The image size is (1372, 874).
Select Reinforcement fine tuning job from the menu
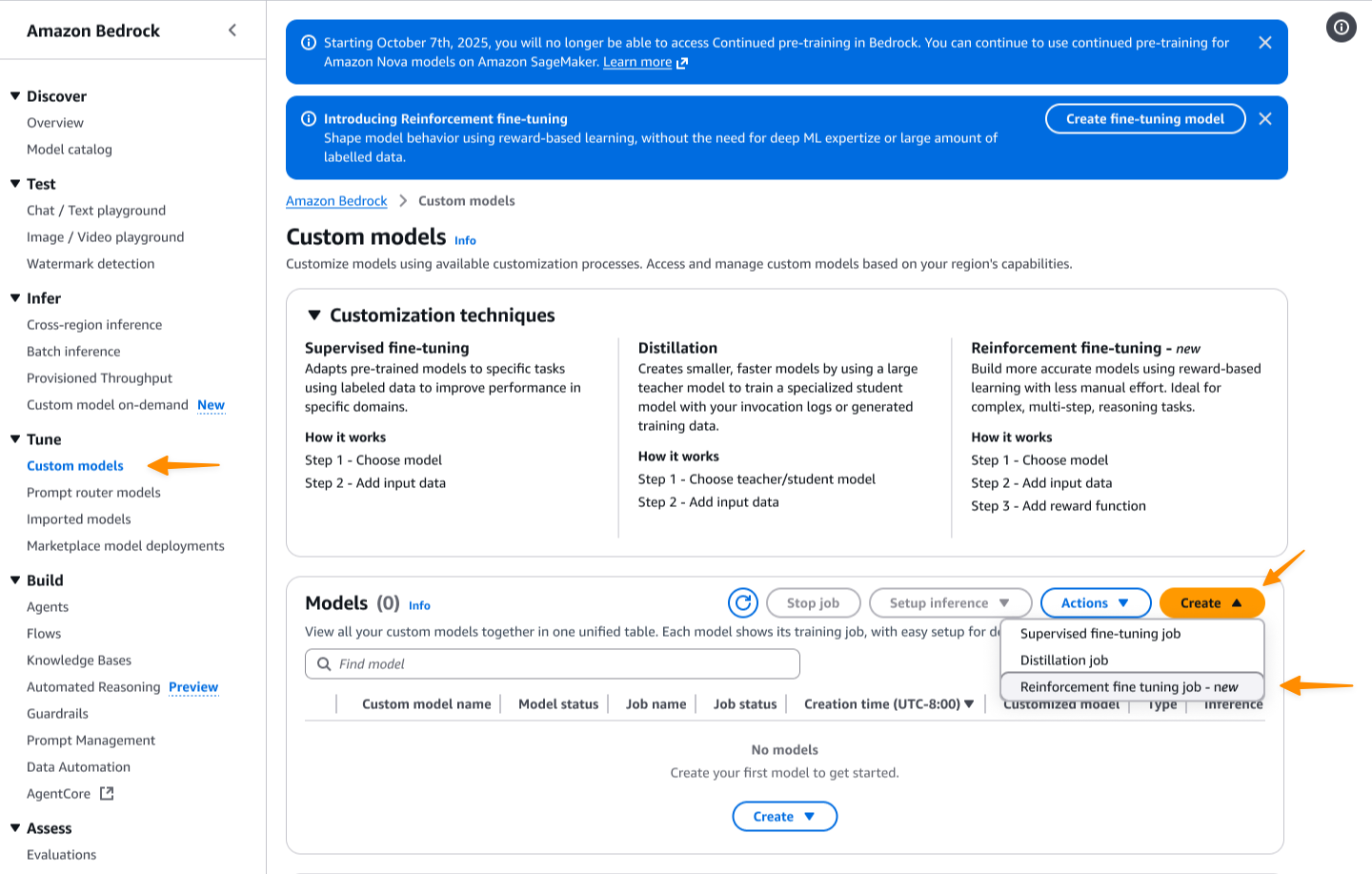click(1128, 686)
